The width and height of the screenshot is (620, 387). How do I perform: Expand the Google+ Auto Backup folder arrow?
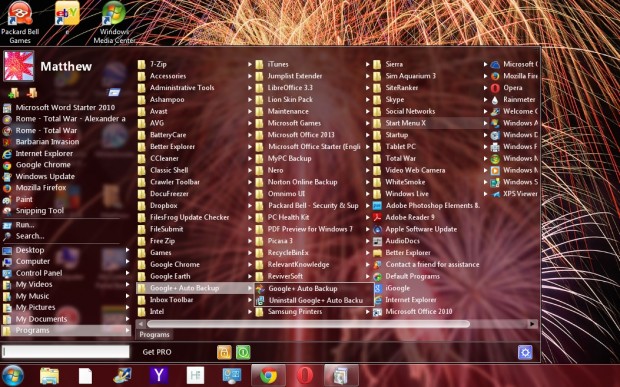pyautogui.click(x=250, y=288)
